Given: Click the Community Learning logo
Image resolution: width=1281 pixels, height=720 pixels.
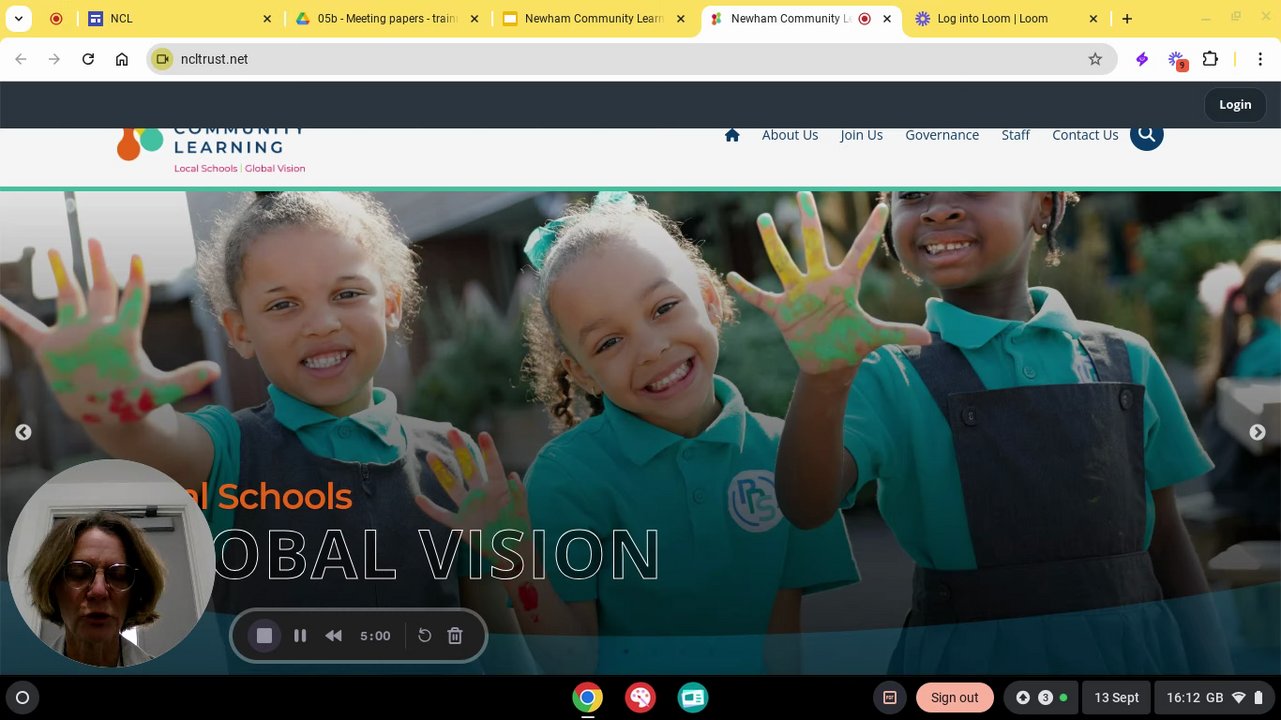Looking at the screenshot, I should [211, 150].
